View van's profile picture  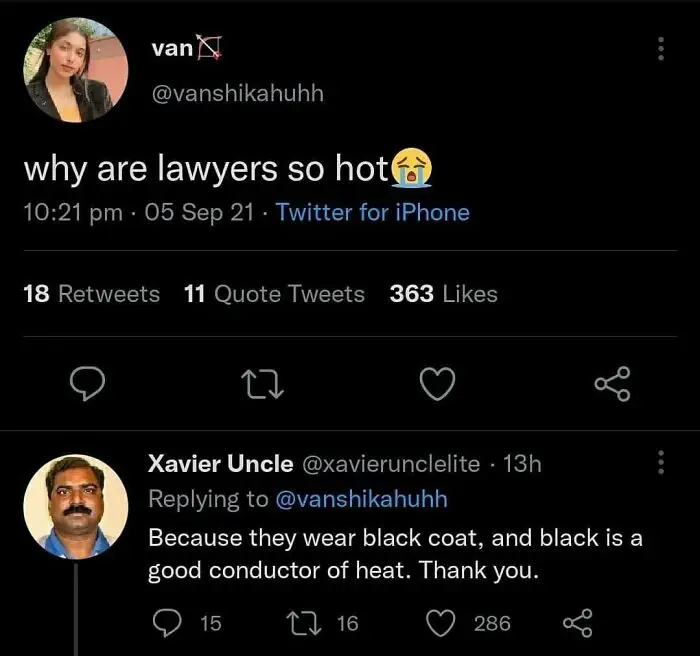[x=76, y=70]
